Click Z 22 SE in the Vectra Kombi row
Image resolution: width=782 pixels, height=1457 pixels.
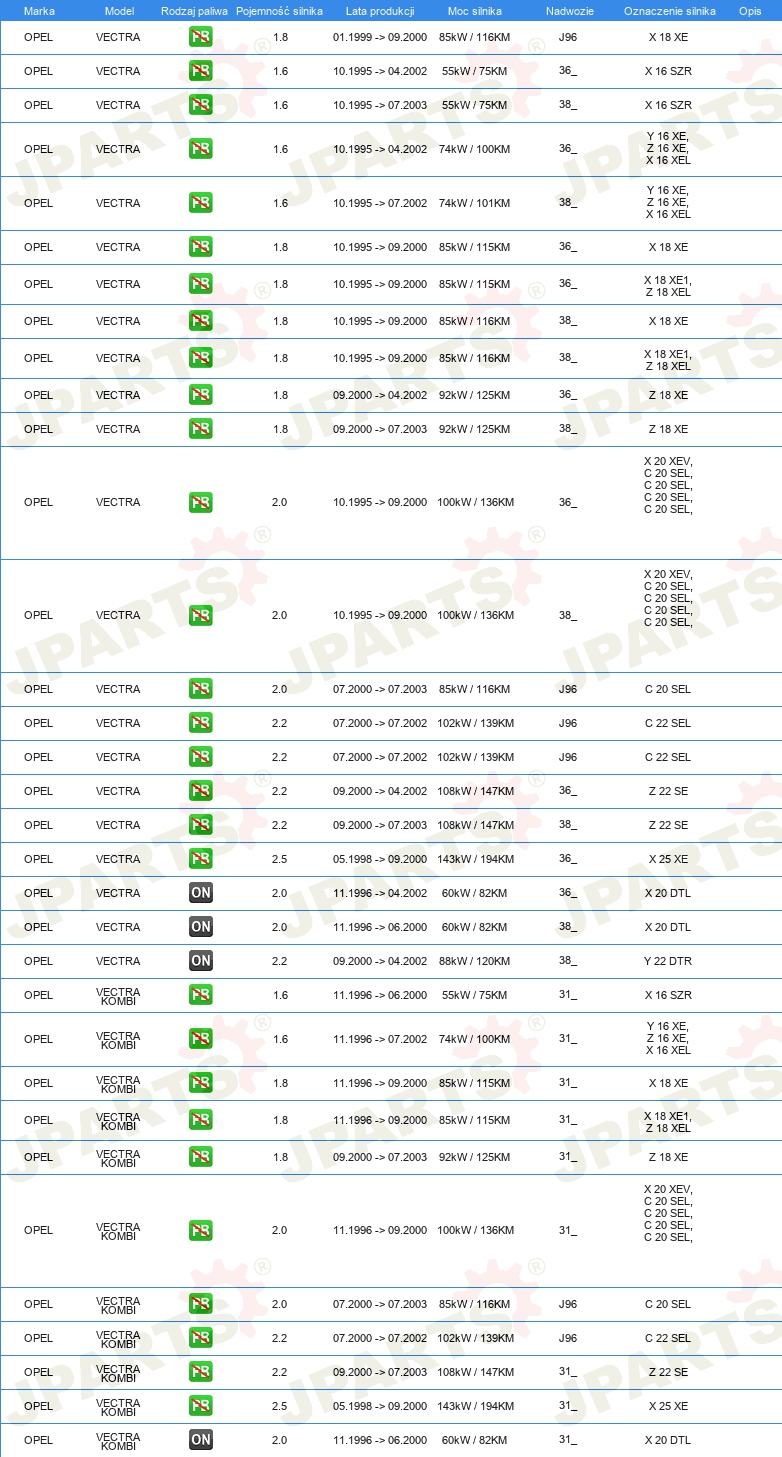(x=668, y=1372)
